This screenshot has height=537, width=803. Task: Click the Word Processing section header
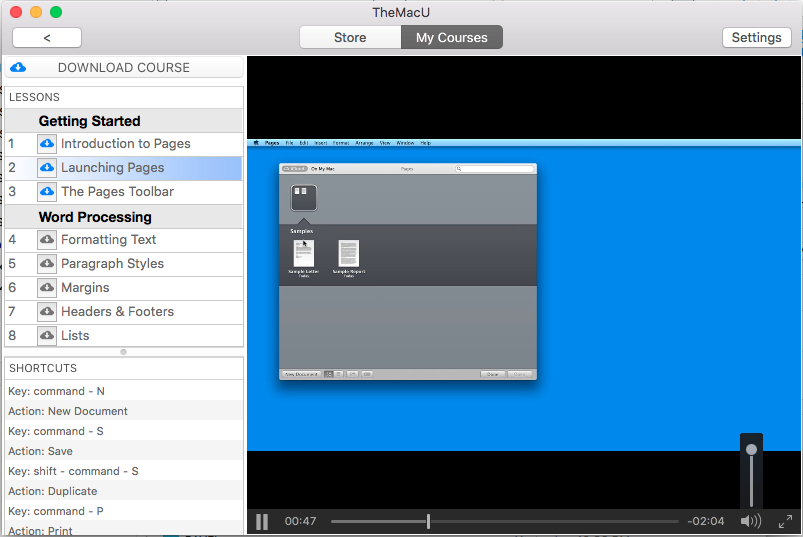click(124, 217)
